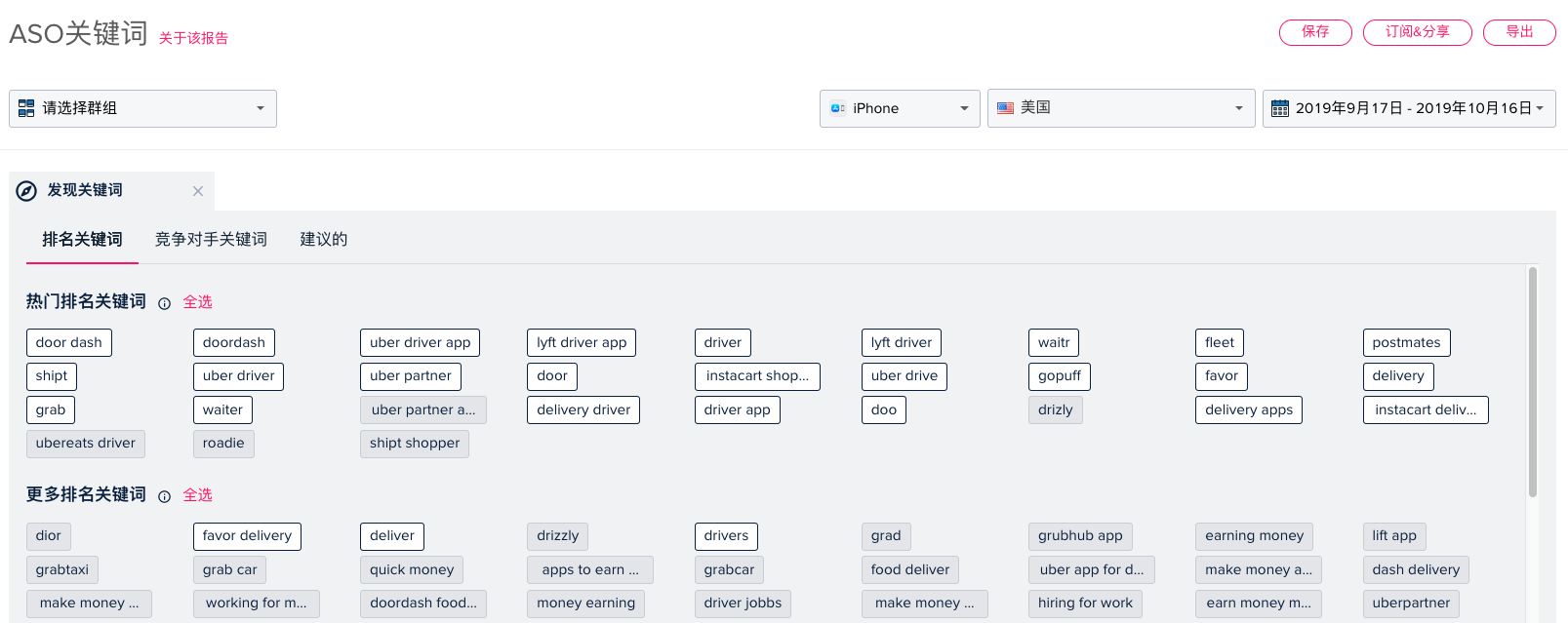This screenshot has height=623, width=1568.
Task: Open the 请选择群组 dropdown
Action: (142, 108)
